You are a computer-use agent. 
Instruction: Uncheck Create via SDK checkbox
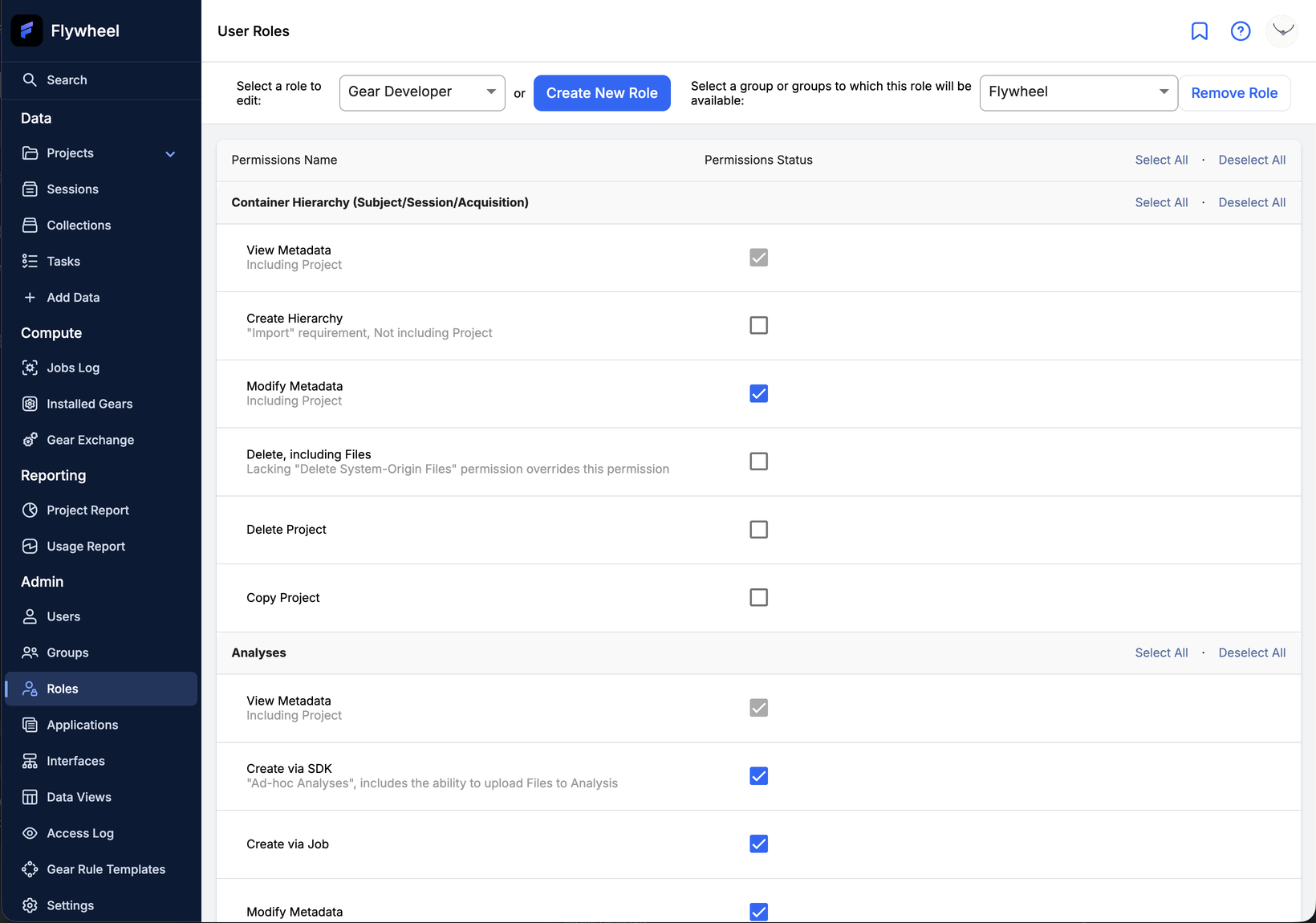[758, 776]
